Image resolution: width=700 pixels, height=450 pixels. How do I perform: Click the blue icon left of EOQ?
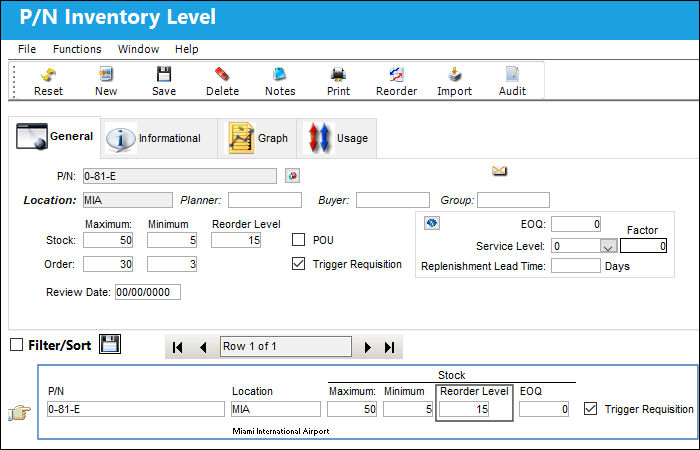[432, 223]
